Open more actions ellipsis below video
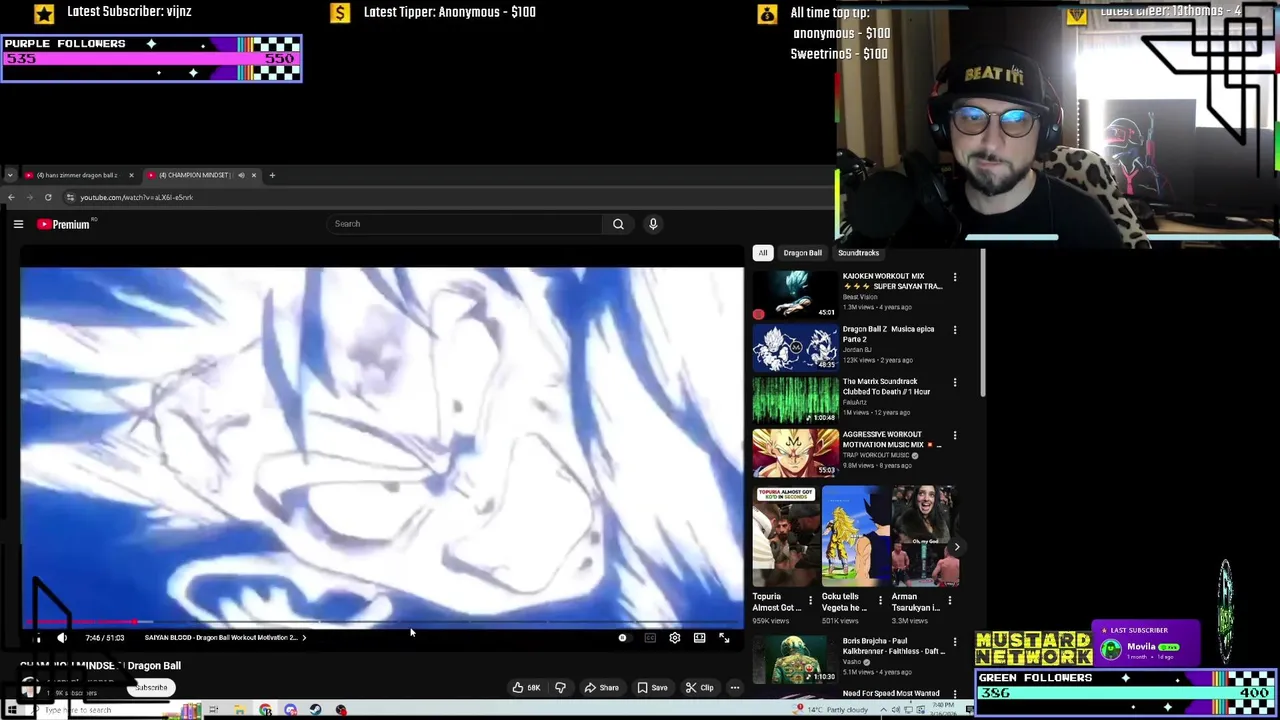The height and width of the screenshot is (720, 1280). [x=735, y=688]
